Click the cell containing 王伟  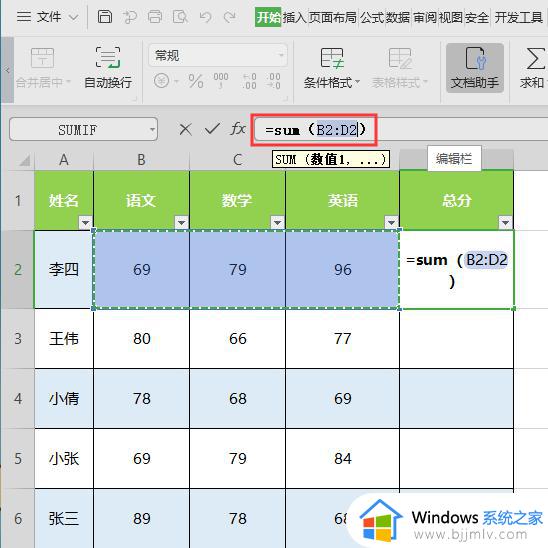tap(64, 339)
